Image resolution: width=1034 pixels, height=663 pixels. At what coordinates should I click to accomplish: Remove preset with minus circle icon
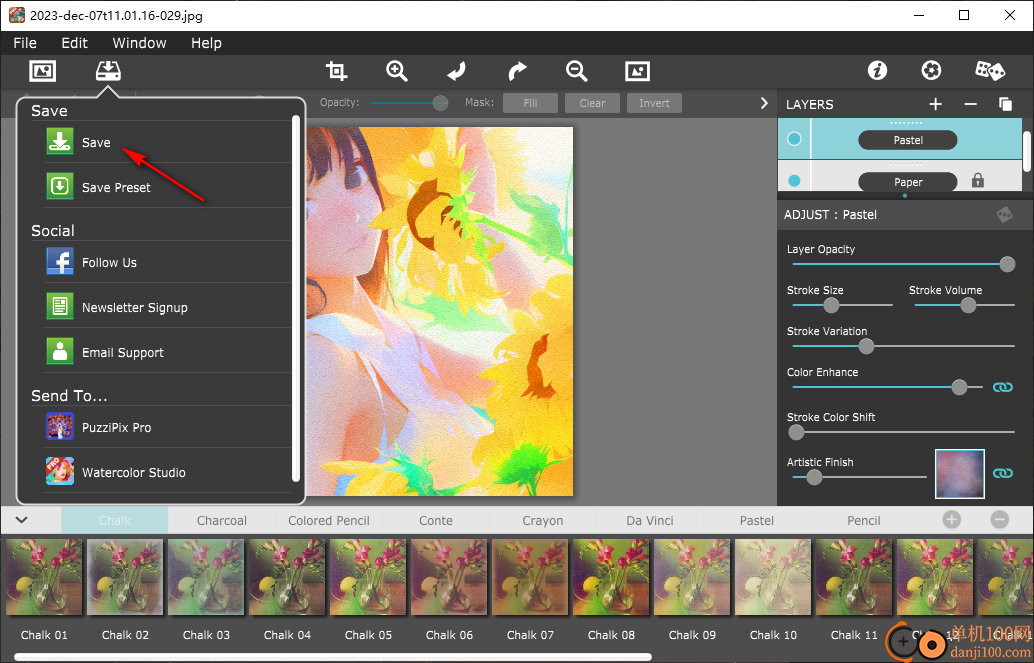coord(1000,520)
